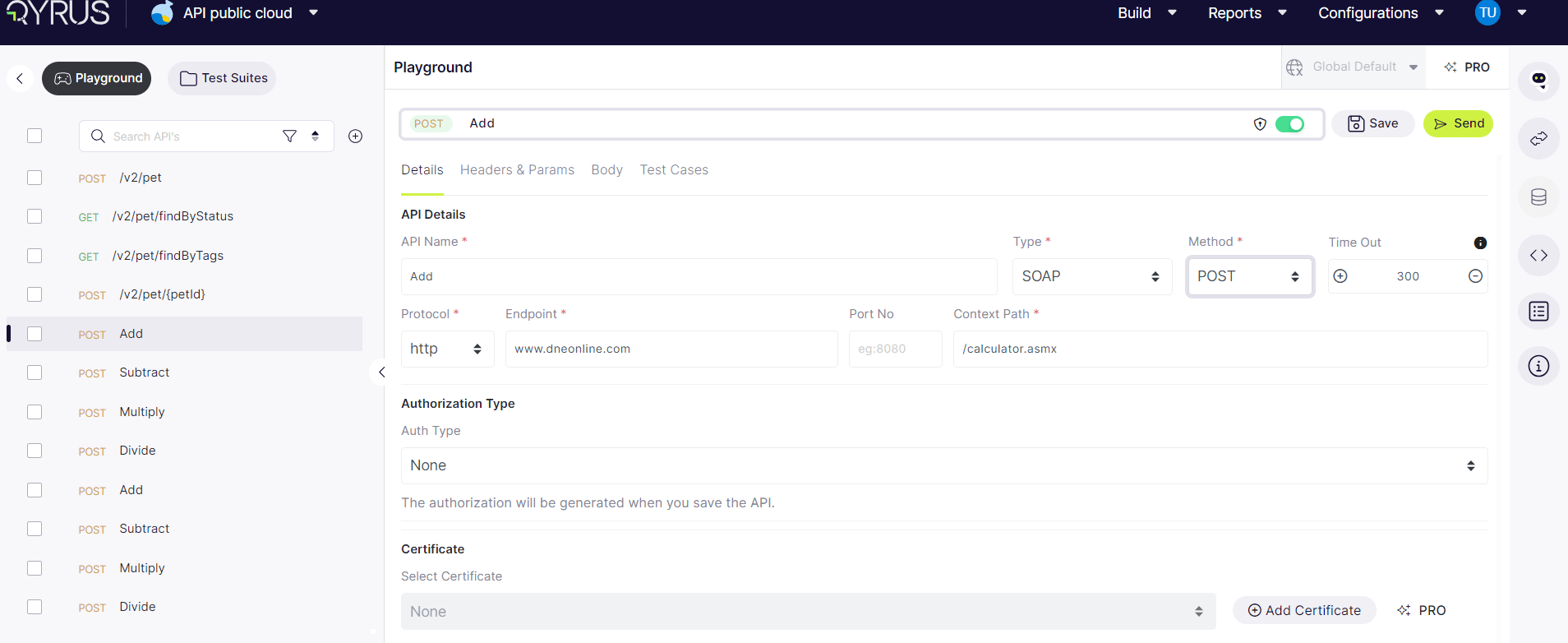The image size is (1568, 643).
Task: Click the Add Certificate button
Action: [1304, 610]
